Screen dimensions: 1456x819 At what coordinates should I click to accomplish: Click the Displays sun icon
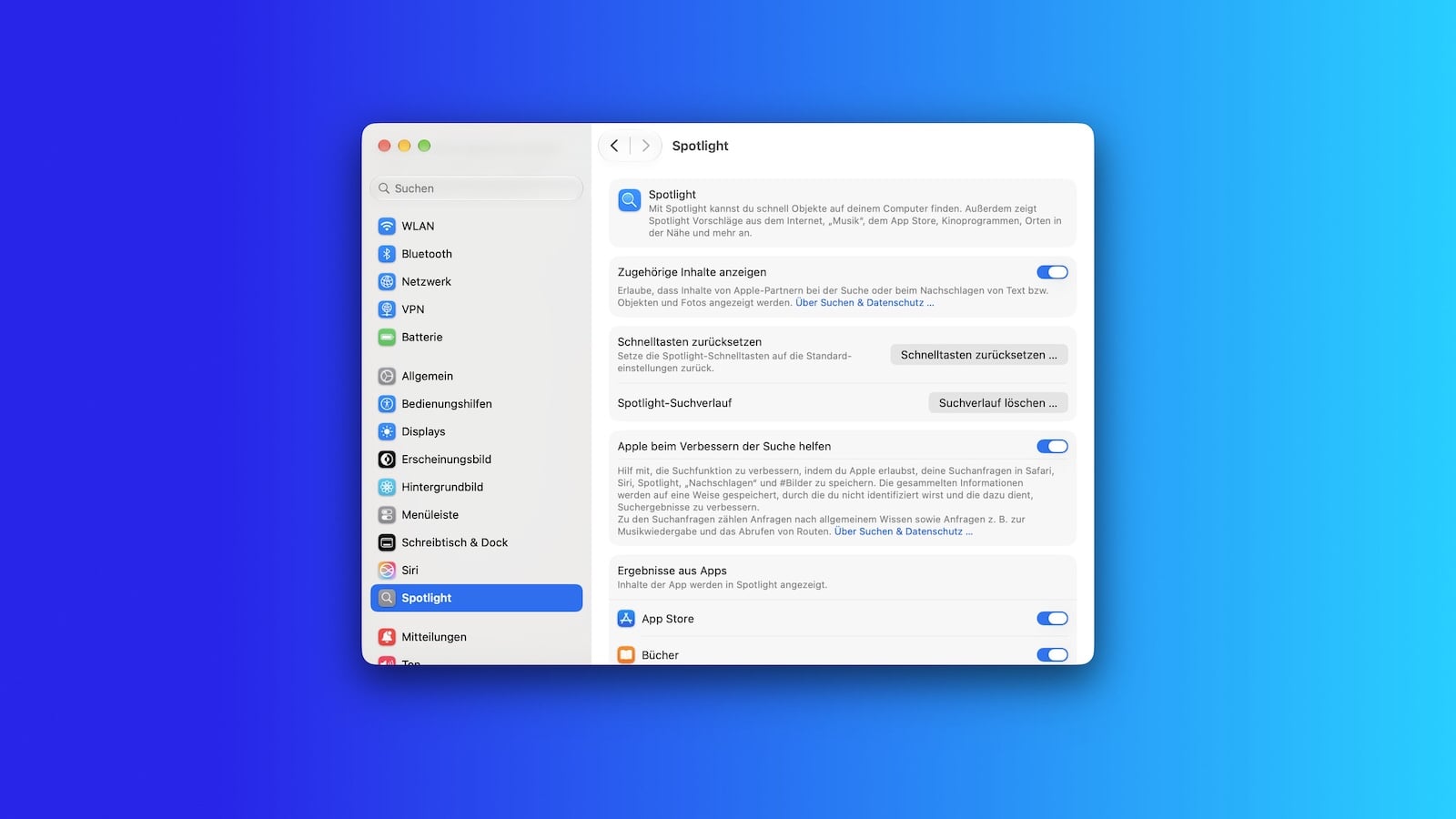(x=387, y=431)
